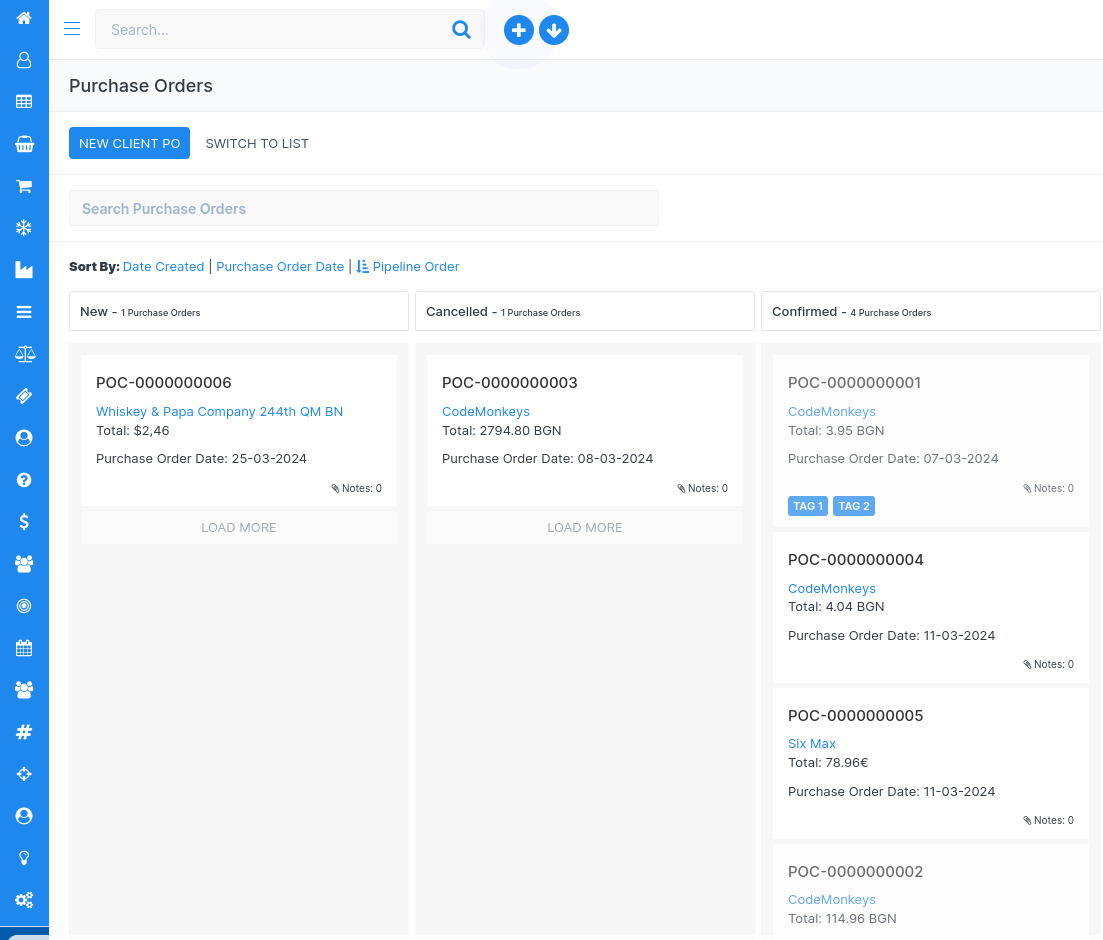This screenshot has height=940, width=1103.
Task: Click the NEW CLIENT PO button
Action: pyautogui.click(x=129, y=143)
